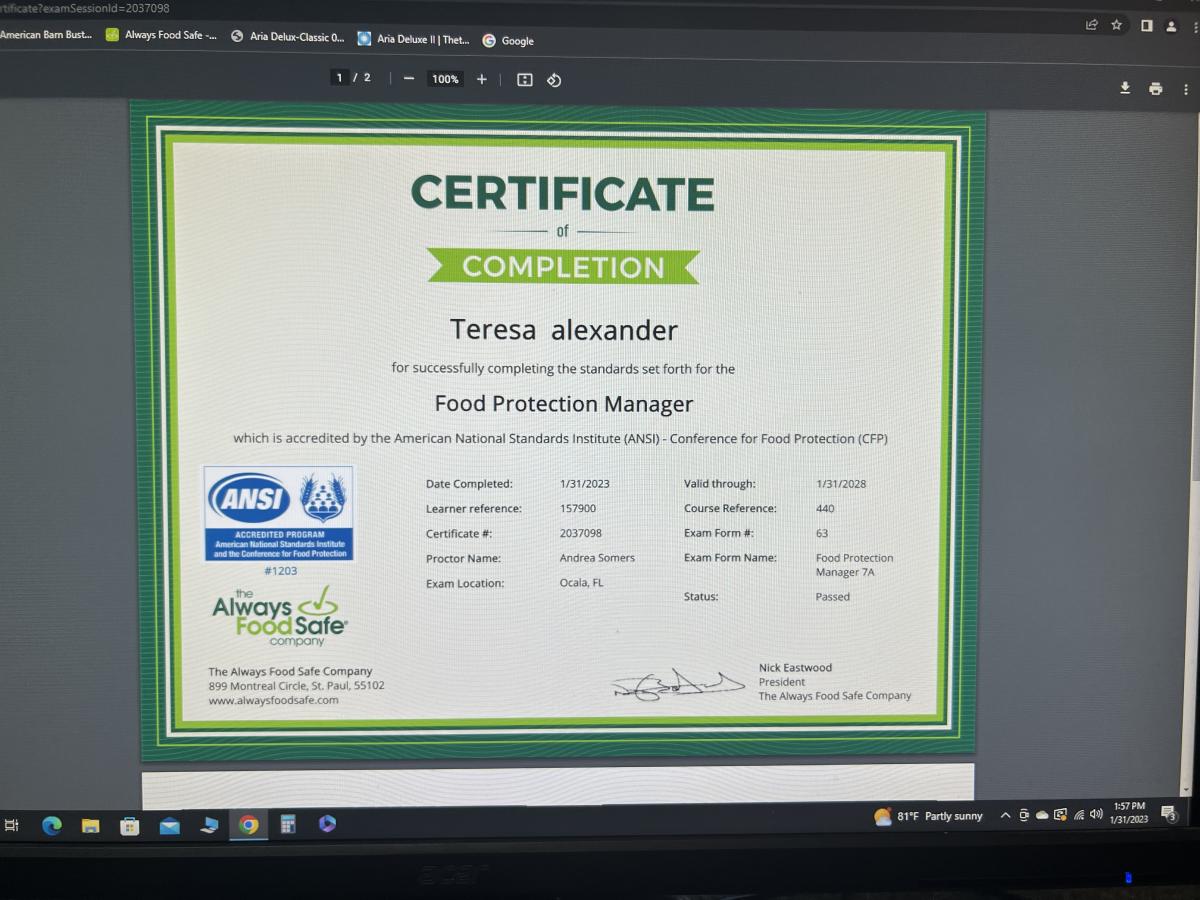Viewport: 1200px width, 900px height.
Task: Open the Always Food Safe bookmark
Action: click(x=161, y=35)
